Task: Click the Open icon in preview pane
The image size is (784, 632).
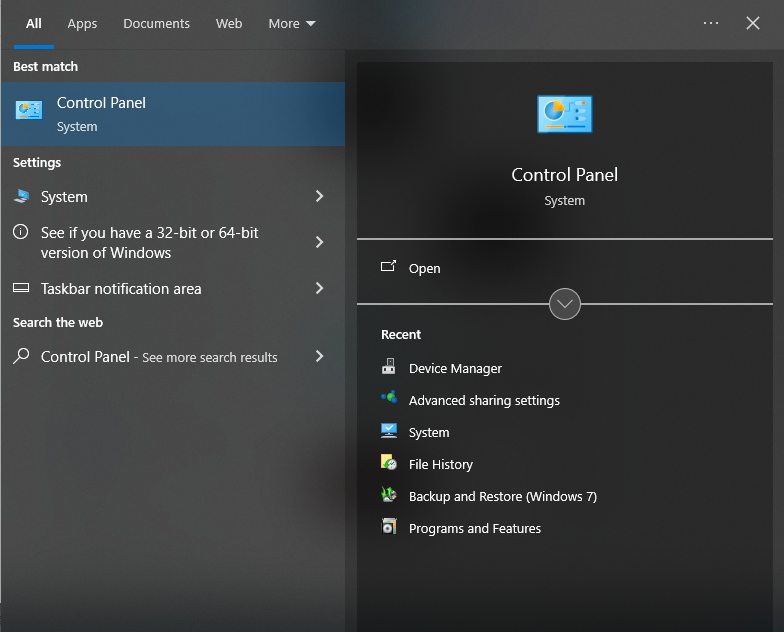Action: [388, 266]
